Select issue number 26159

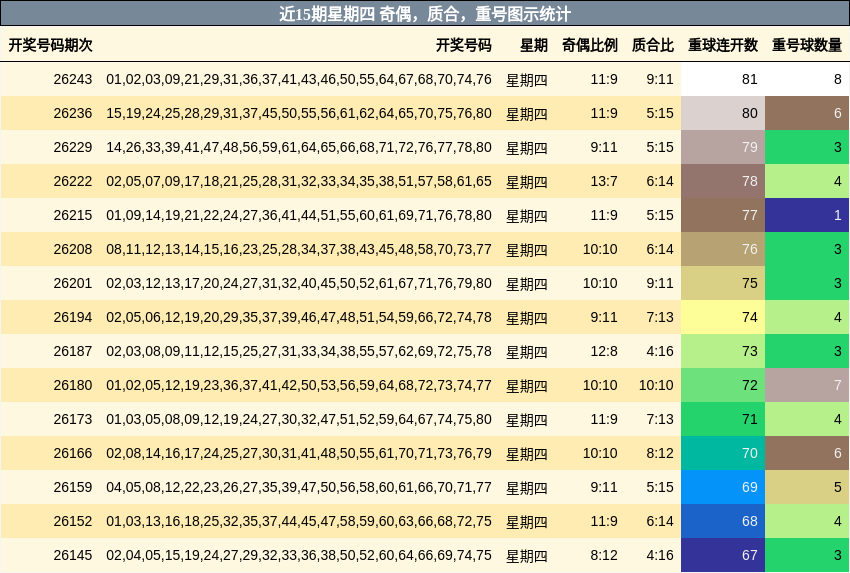coord(73,487)
